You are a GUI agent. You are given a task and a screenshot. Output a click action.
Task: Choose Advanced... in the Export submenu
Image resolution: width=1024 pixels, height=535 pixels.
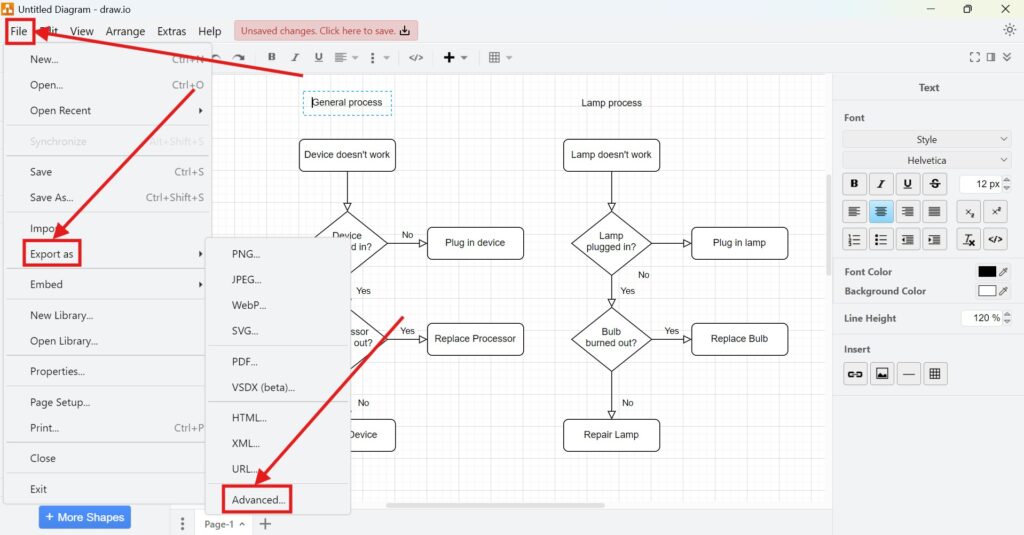click(x=258, y=500)
